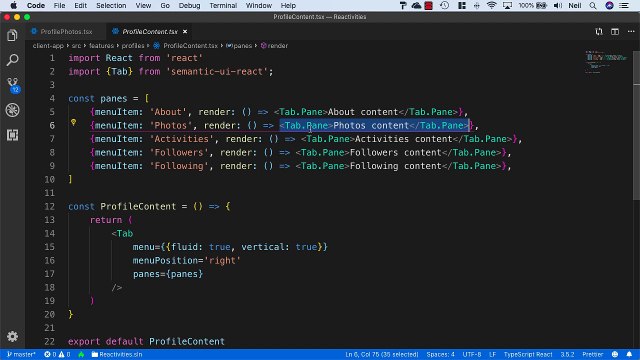Click the code minimap preview
640x360 pixels.
pos(607,62)
